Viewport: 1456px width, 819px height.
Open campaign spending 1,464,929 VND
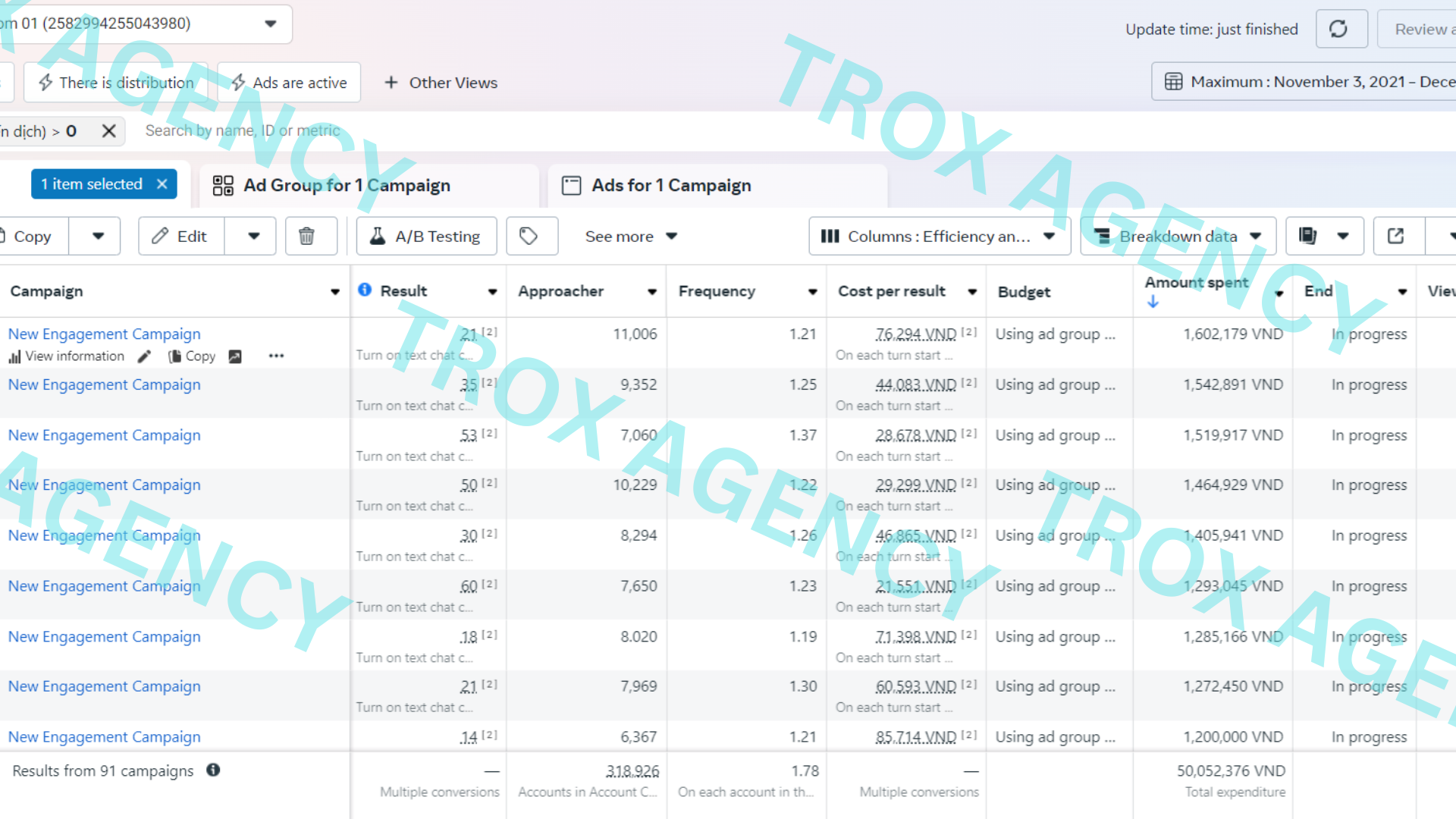coord(104,485)
